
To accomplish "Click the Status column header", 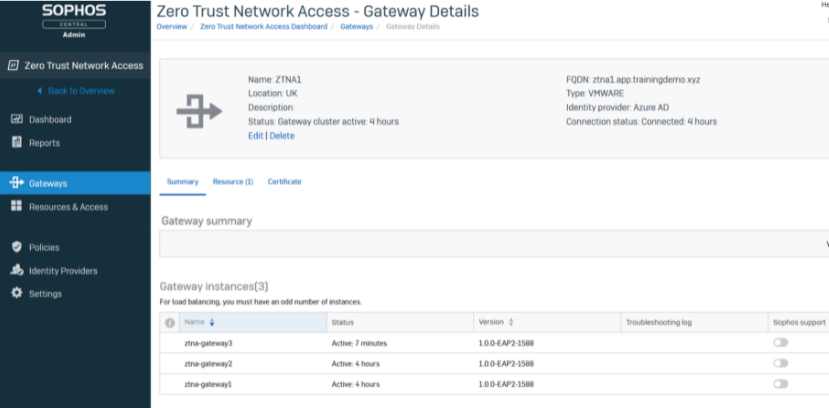I will point(400,322).
